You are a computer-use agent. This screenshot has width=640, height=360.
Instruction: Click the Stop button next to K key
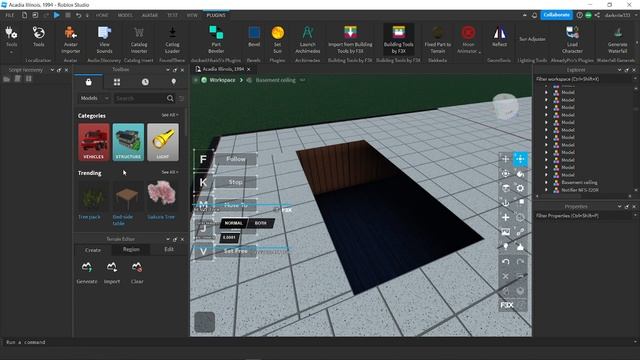pyautogui.click(x=236, y=182)
